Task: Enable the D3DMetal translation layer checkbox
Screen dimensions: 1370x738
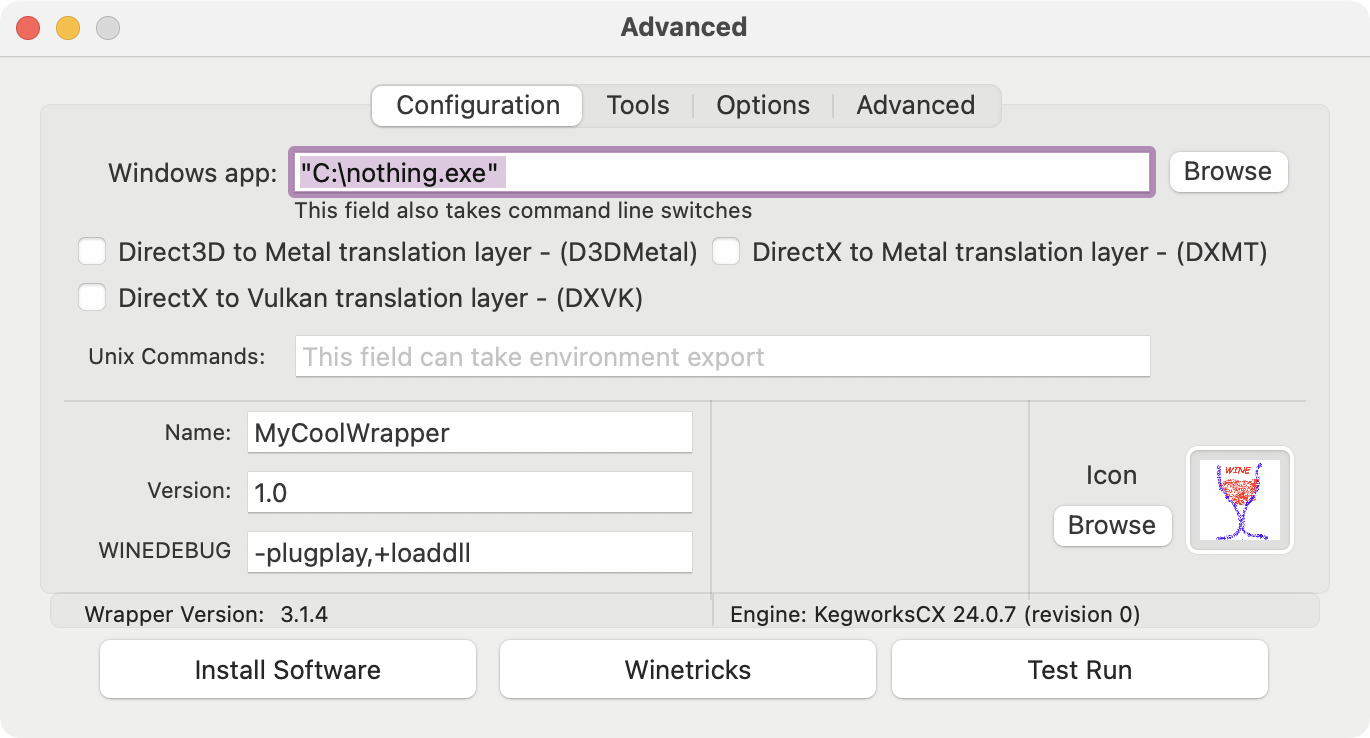Action: (93, 252)
